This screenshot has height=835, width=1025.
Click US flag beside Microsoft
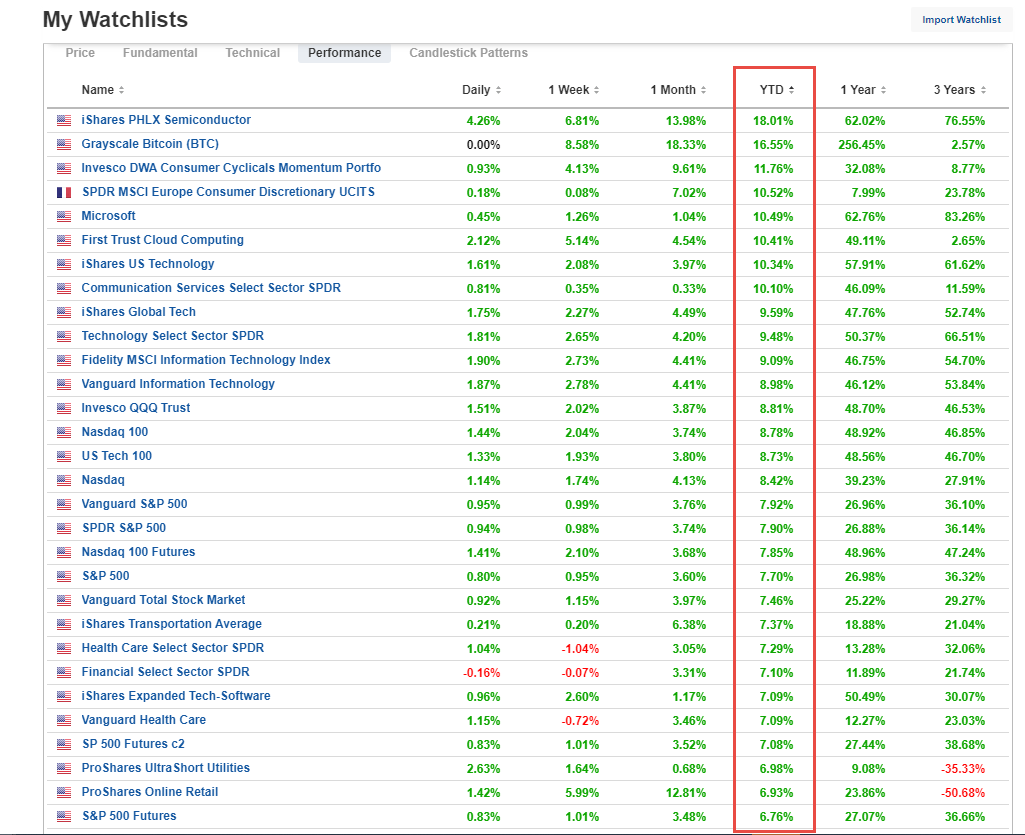coord(64,216)
